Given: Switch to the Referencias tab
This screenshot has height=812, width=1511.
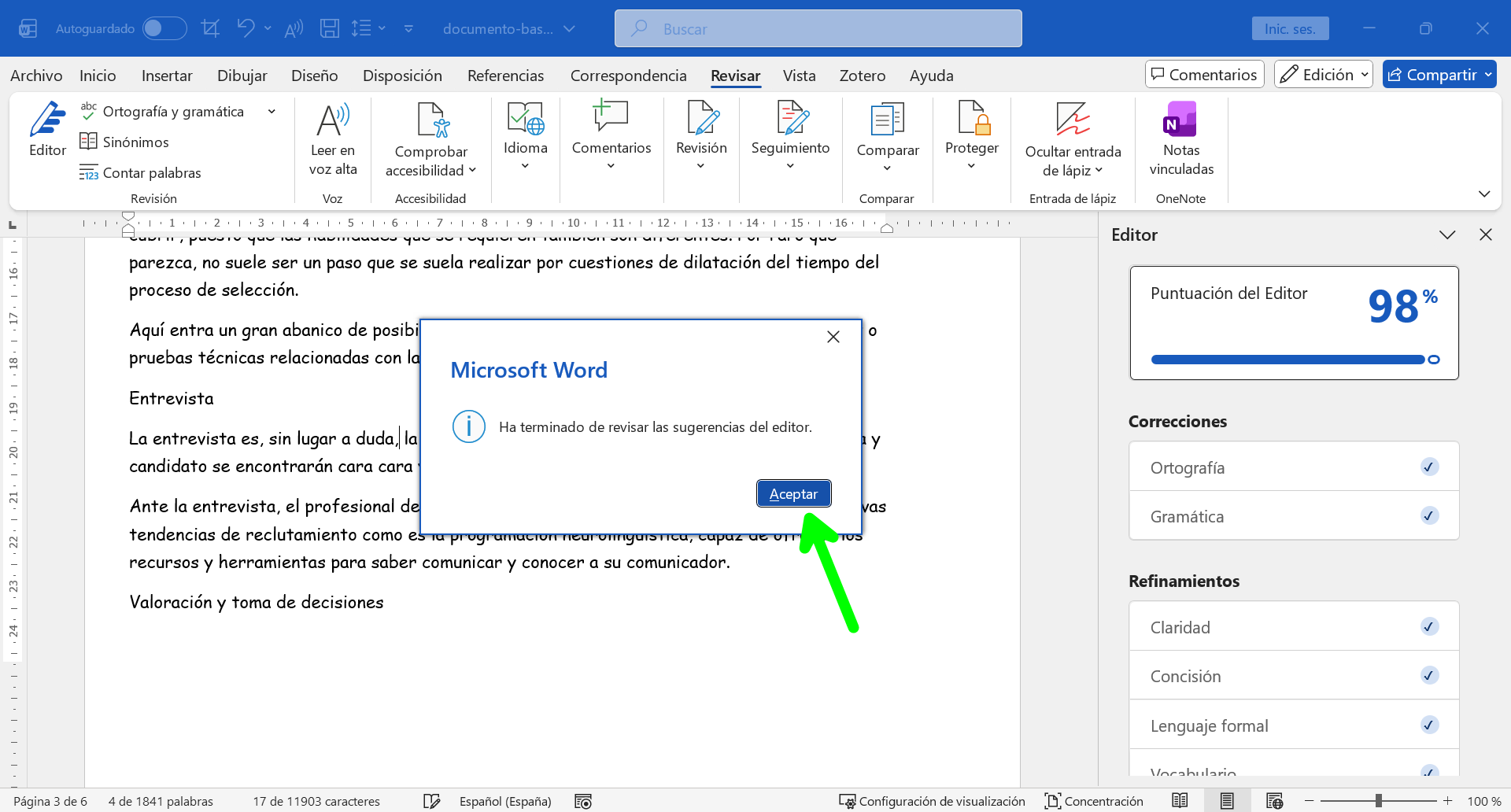Looking at the screenshot, I should pyautogui.click(x=505, y=76).
